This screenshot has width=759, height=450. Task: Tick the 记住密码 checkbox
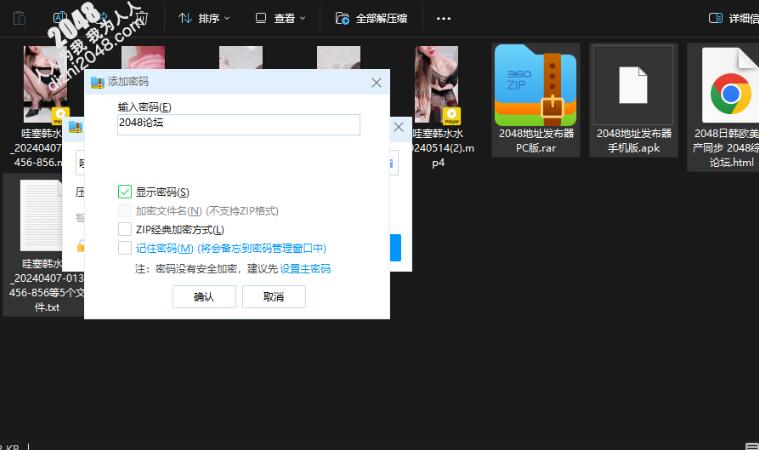pos(125,248)
